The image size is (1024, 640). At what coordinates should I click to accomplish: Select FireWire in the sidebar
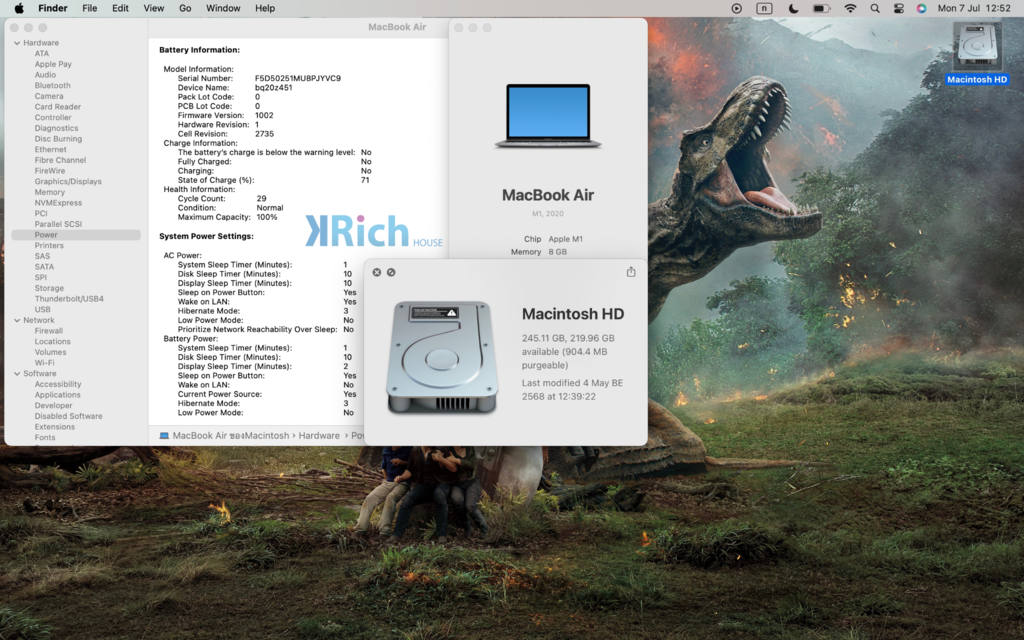tap(50, 170)
